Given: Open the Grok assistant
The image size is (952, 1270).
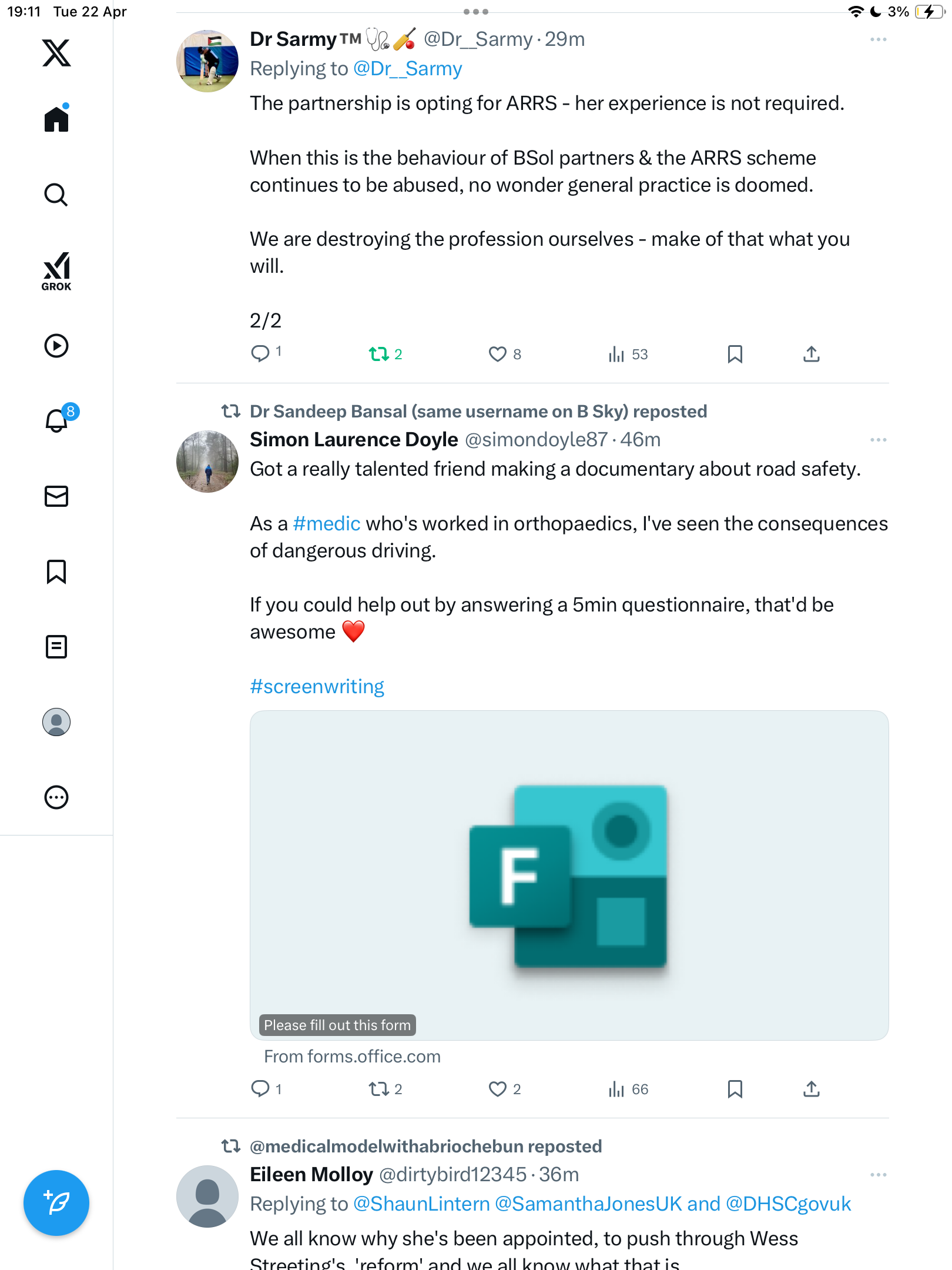Looking at the screenshot, I should (x=56, y=272).
